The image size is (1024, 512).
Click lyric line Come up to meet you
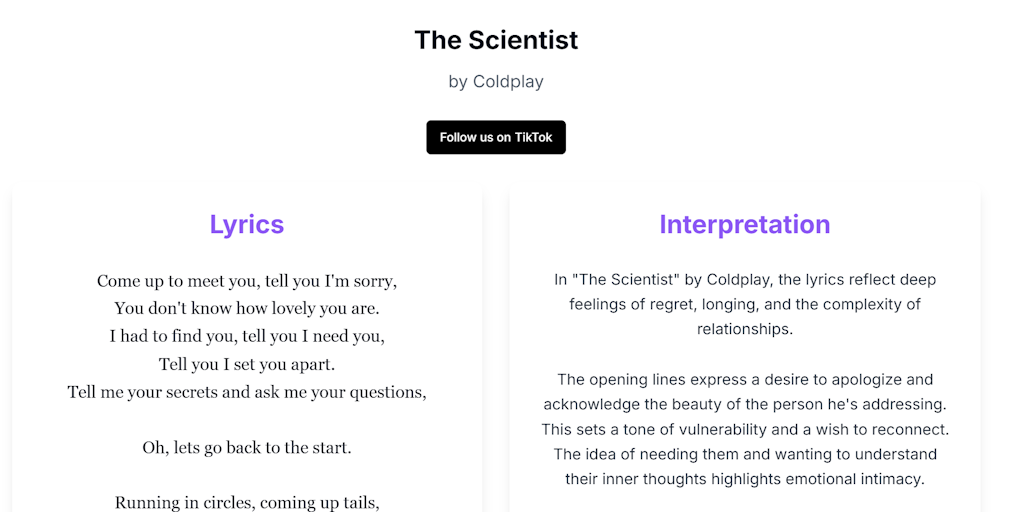click(247, 281)
